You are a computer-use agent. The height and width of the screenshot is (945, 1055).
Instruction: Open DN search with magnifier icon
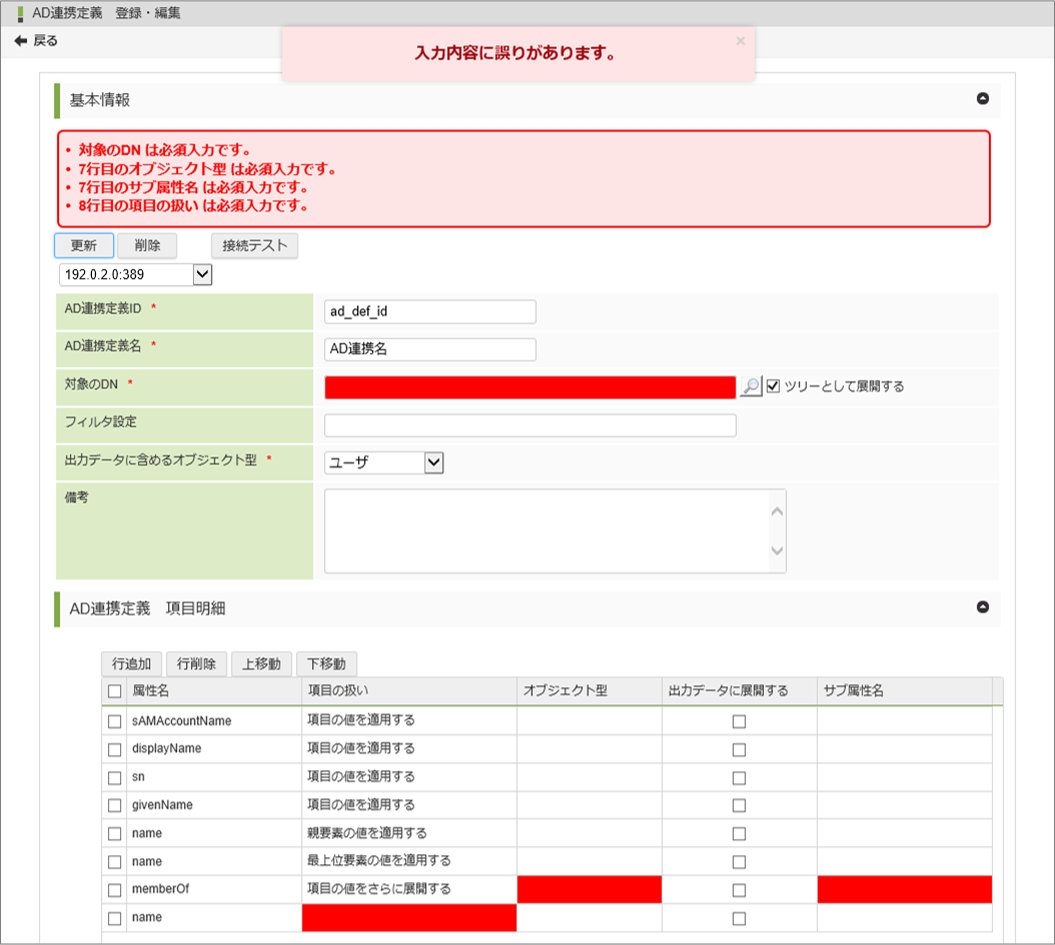pyautogui.click(x=750, y=387)
